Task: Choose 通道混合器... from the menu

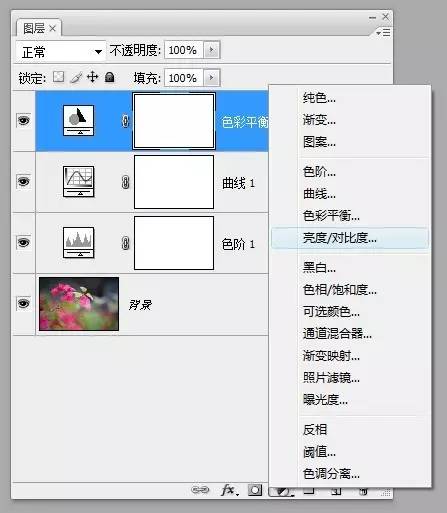Action: [350, 334]
